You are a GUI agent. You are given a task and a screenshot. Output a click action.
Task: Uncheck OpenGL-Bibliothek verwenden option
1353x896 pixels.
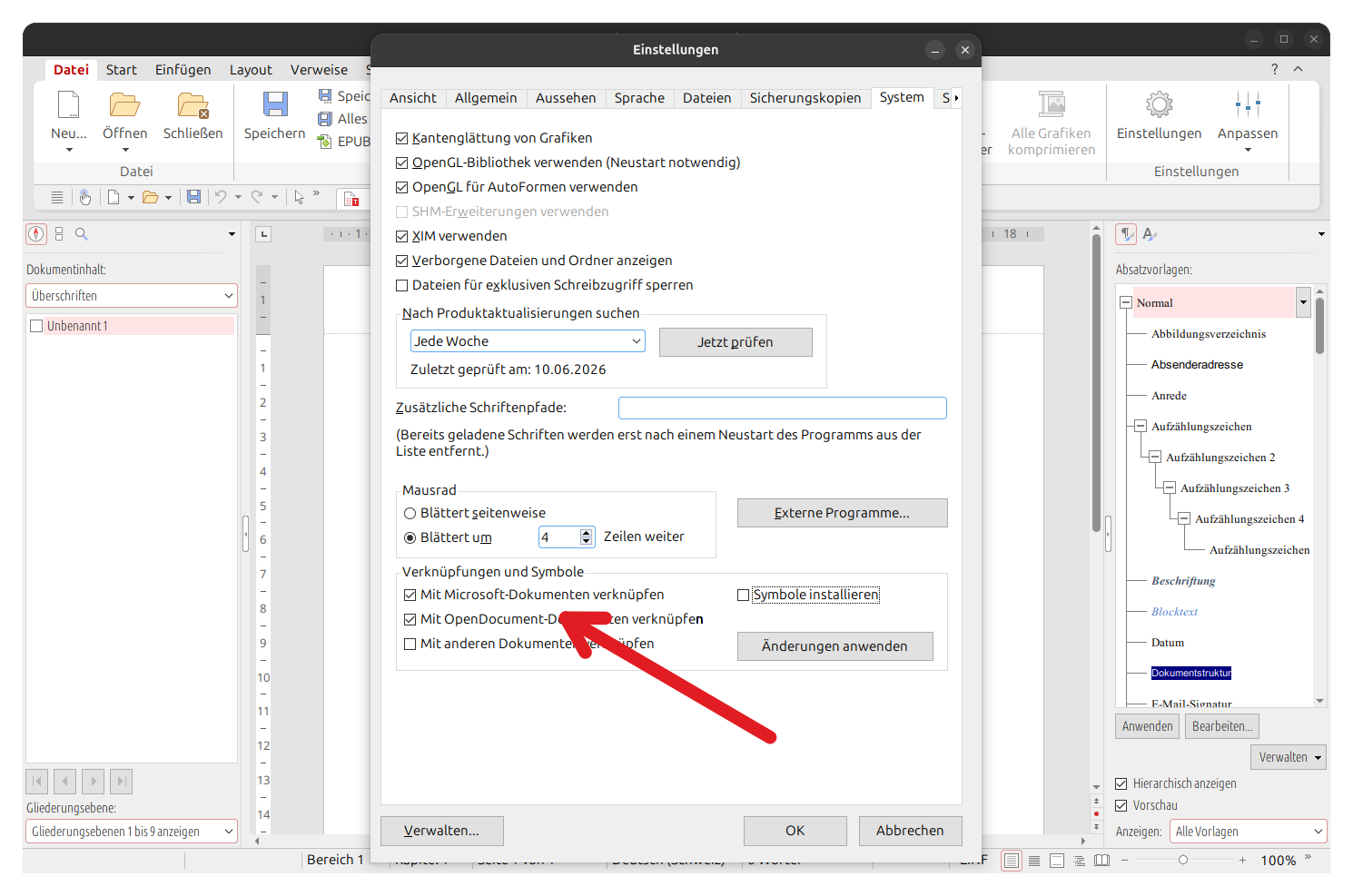point(402,162)
